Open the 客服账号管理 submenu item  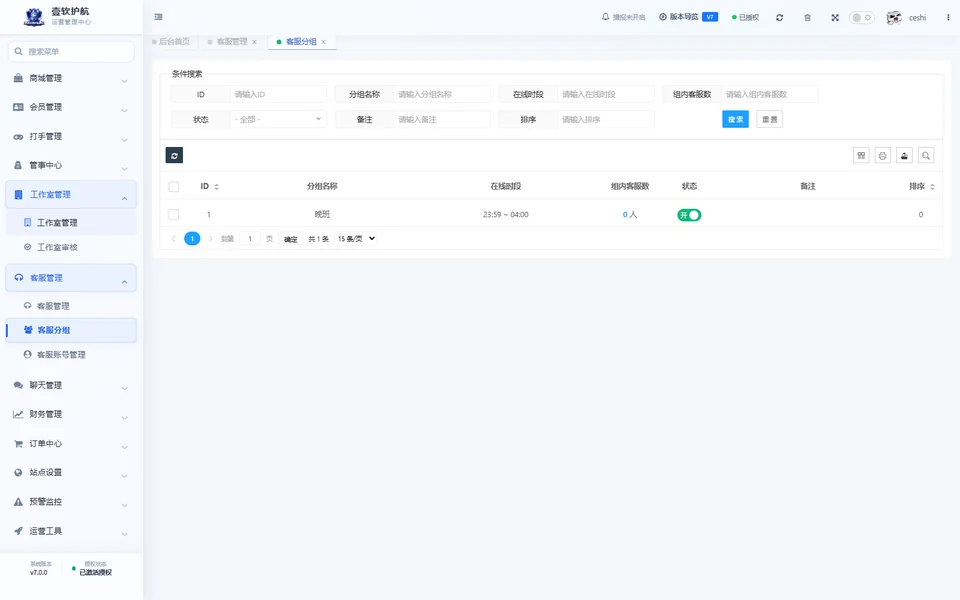tap(71, 354)
